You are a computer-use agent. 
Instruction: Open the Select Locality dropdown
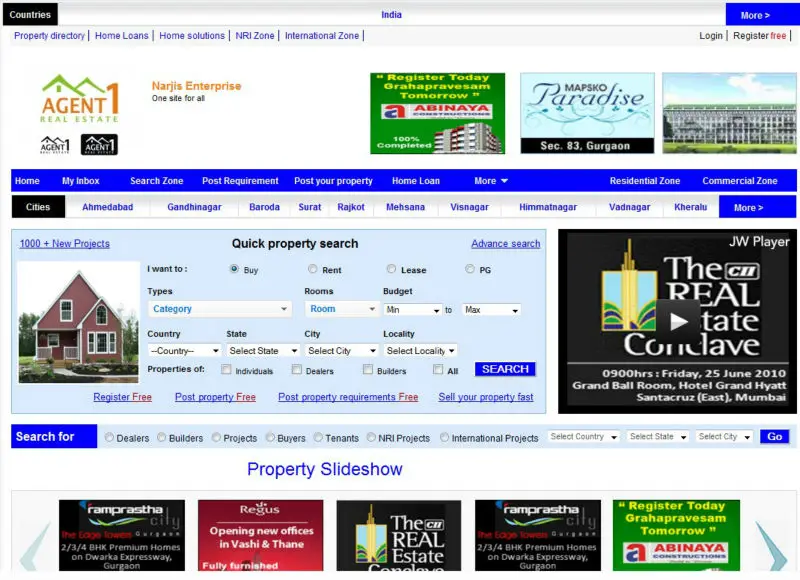(x=420, y=351)
